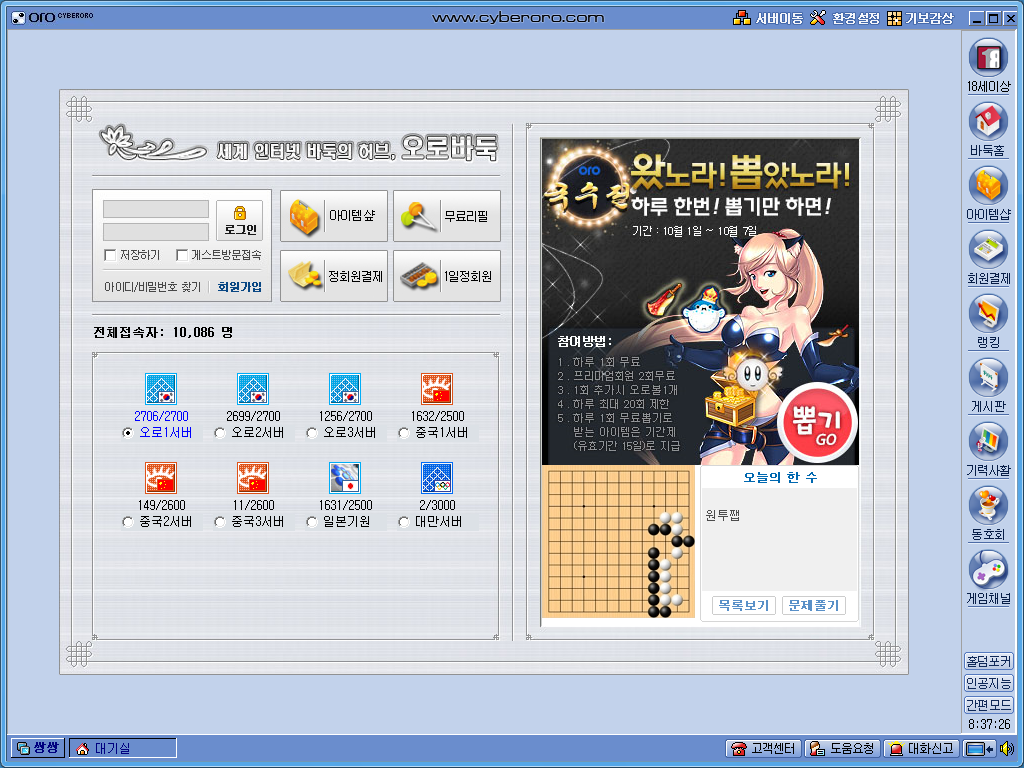Image resolution: width=1024 pixels, height=768 pixels.
Task: Select the 오로2서버 radio button
Action: (220, 433)
